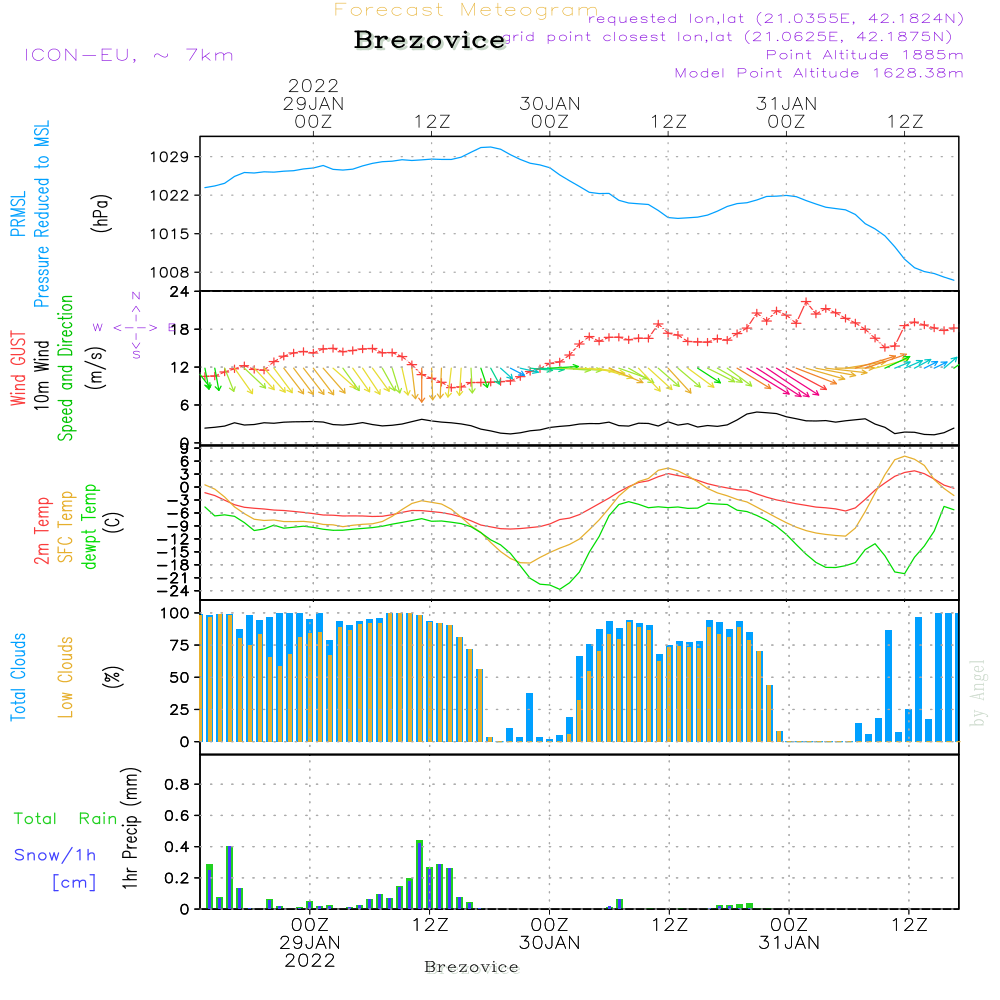Click the 'Model Point Altitude 1628.38m' text

coord(819,73)
